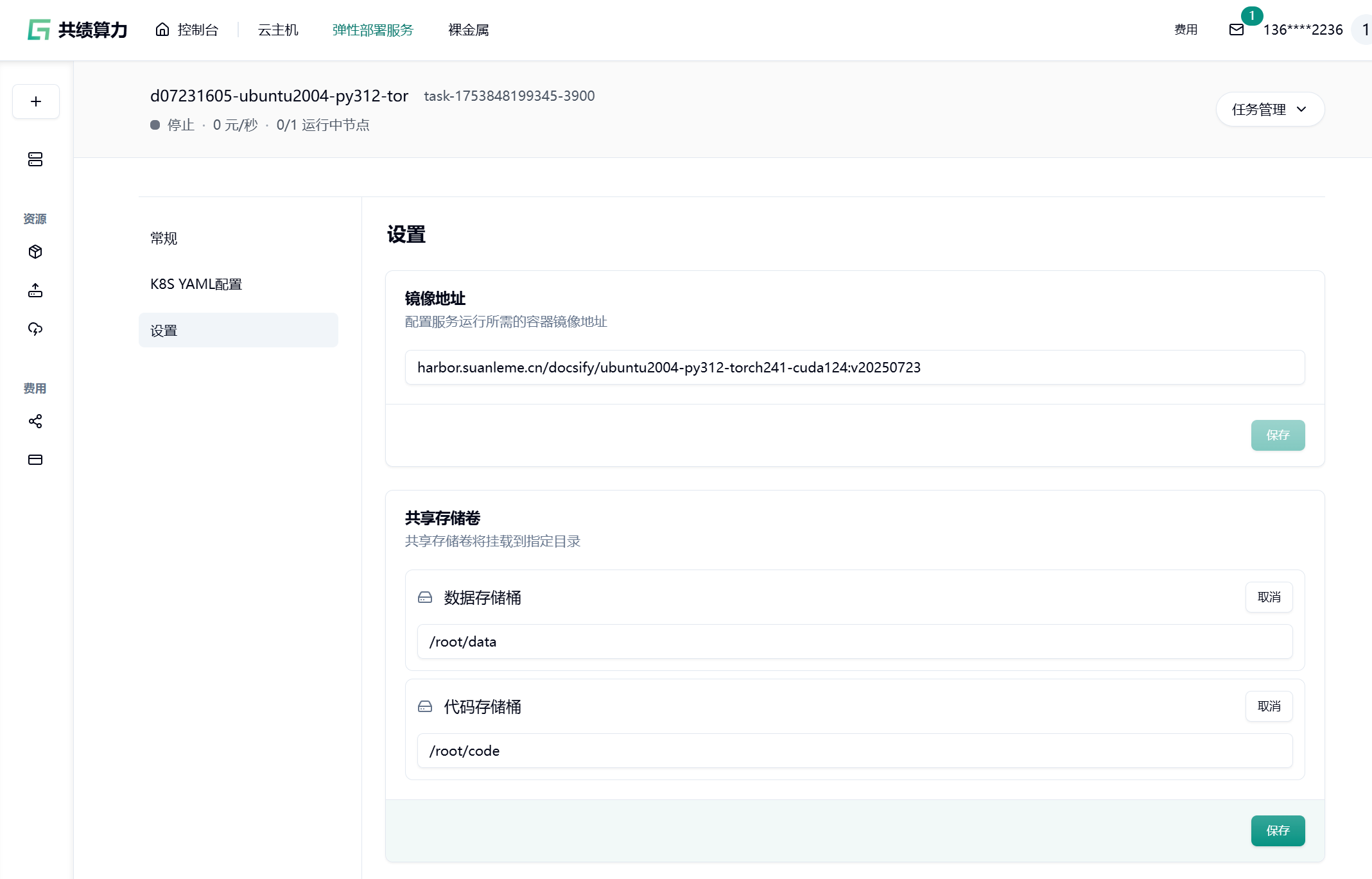Click the cloud lightning sidebar icon

coord(35,329)
